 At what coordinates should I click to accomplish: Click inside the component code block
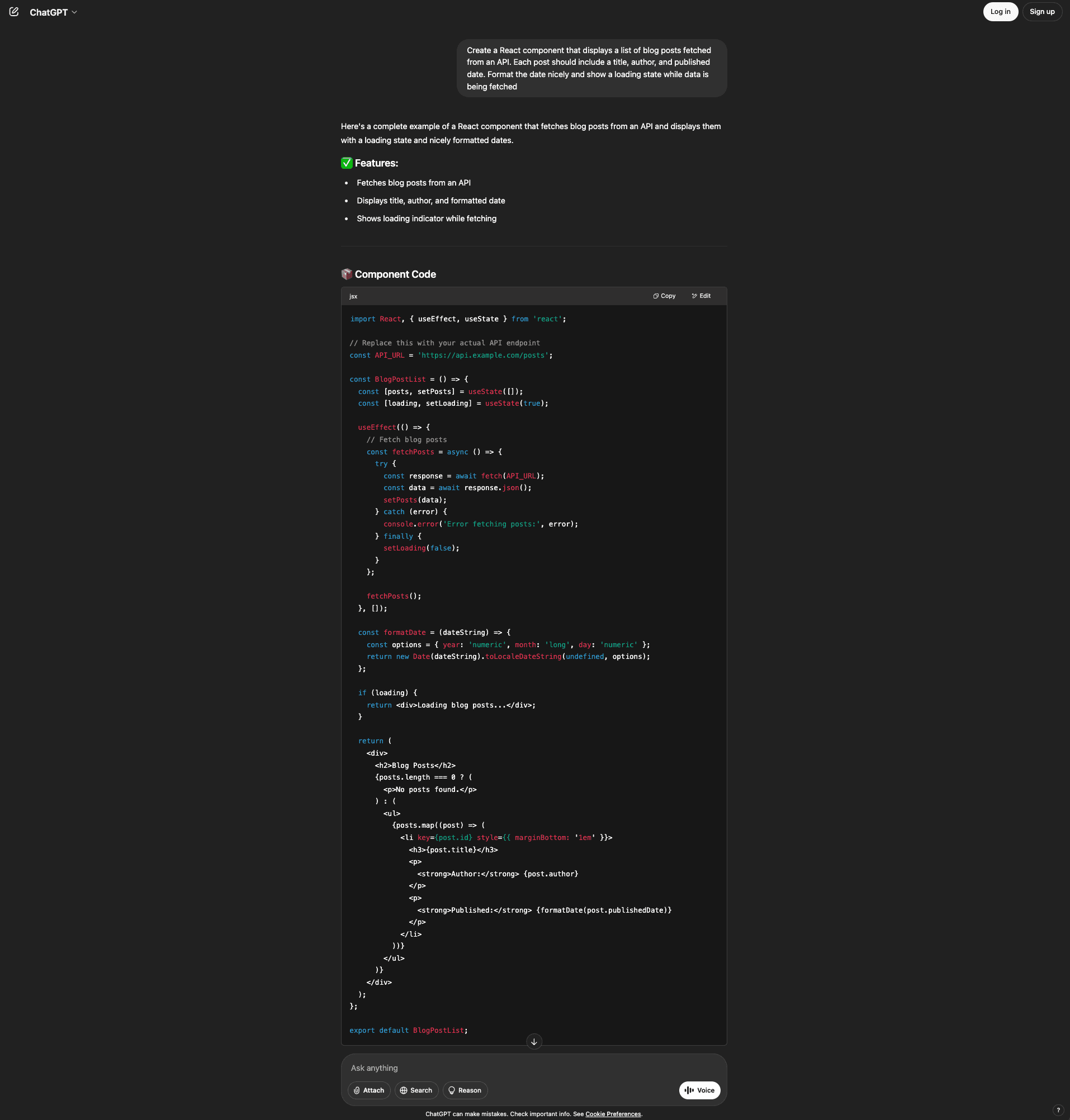point(534,656)
